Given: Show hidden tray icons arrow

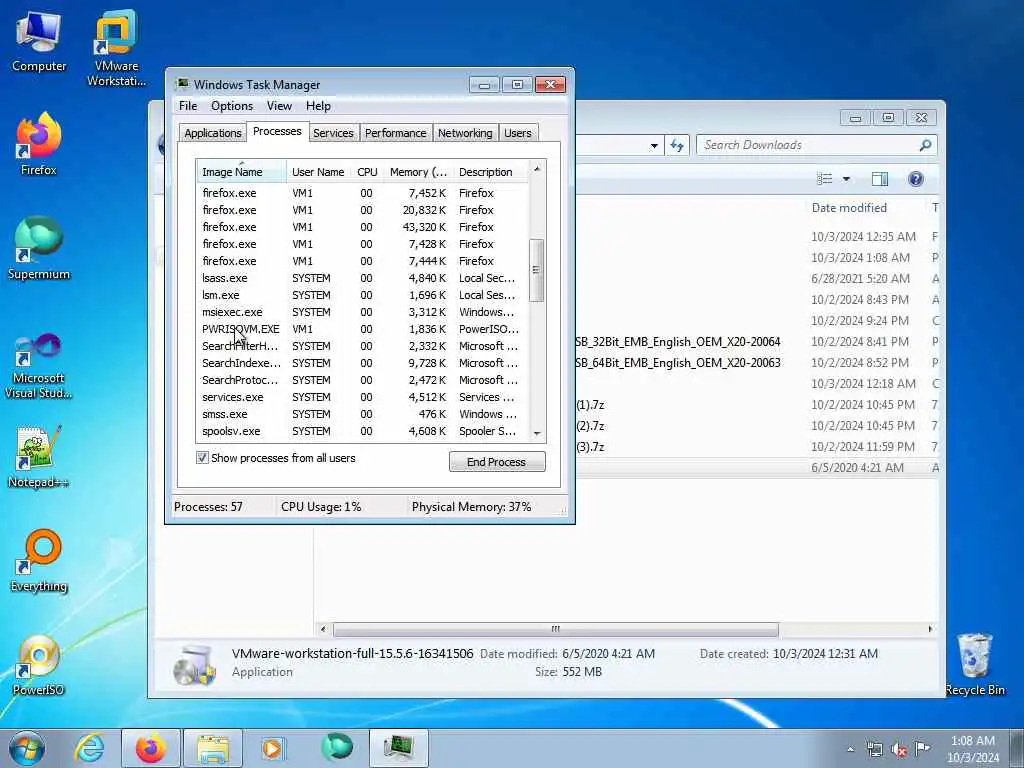Looking at the screenshot, I should [850, 750].
